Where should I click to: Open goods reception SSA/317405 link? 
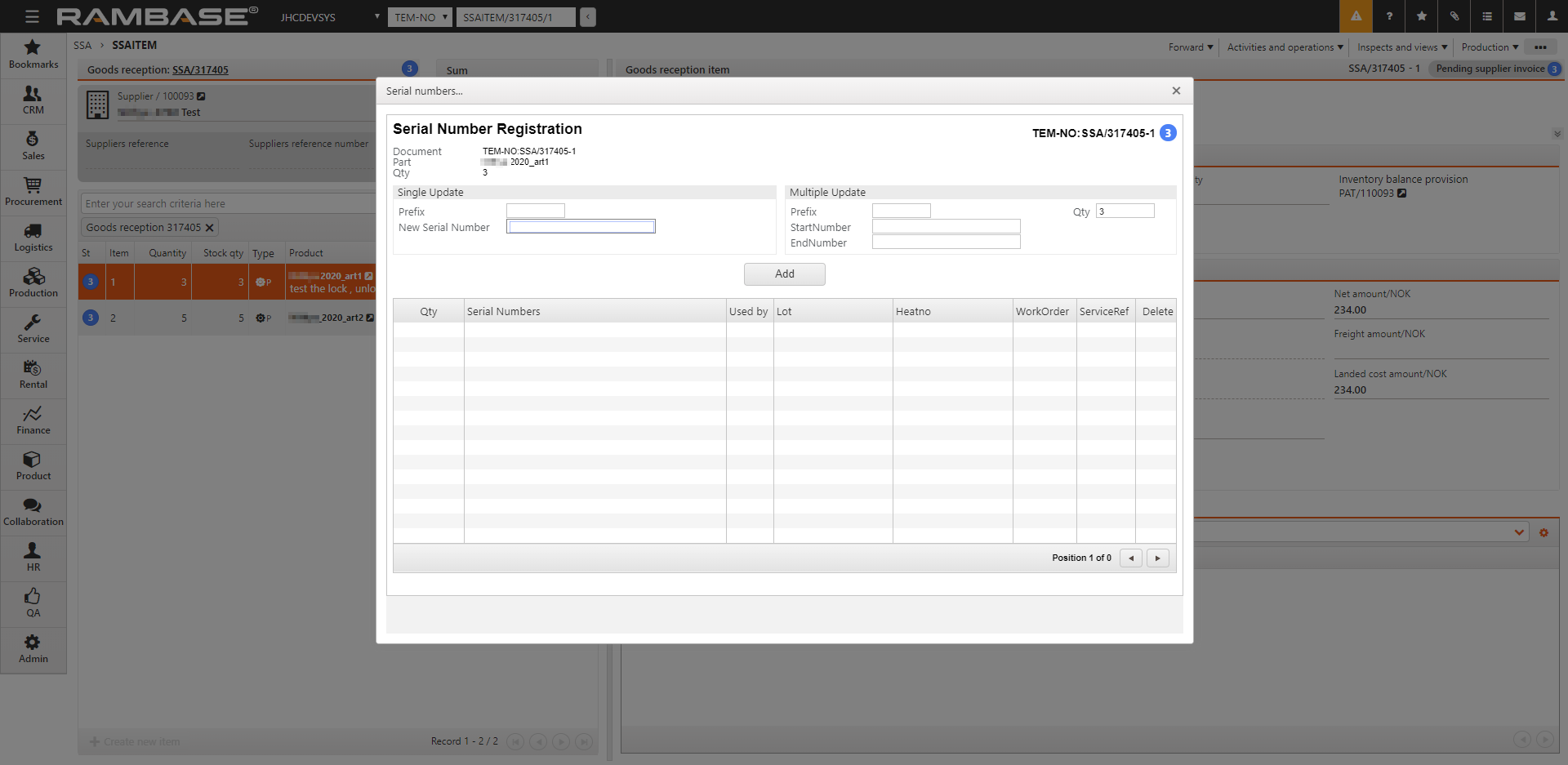coord(200,70)
